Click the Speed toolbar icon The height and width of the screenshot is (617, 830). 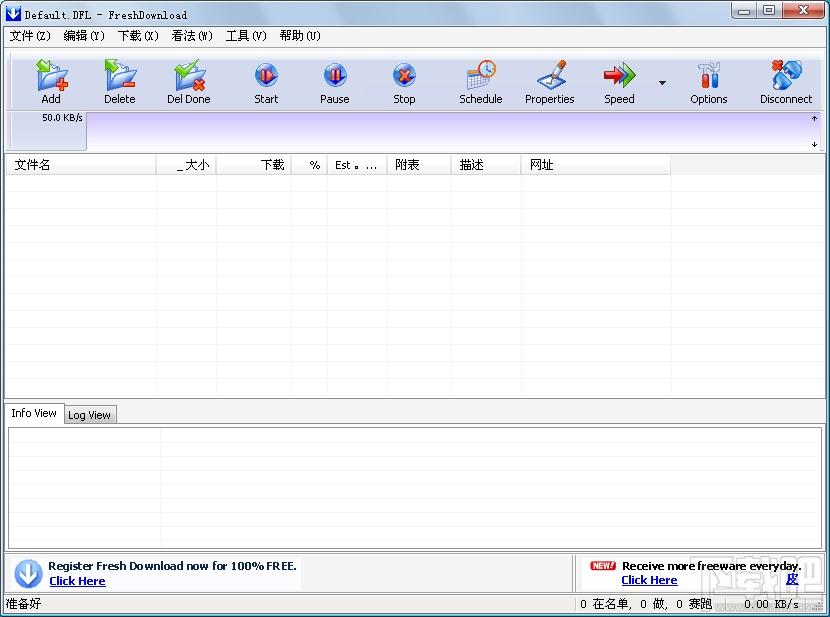tap(619, 82)
